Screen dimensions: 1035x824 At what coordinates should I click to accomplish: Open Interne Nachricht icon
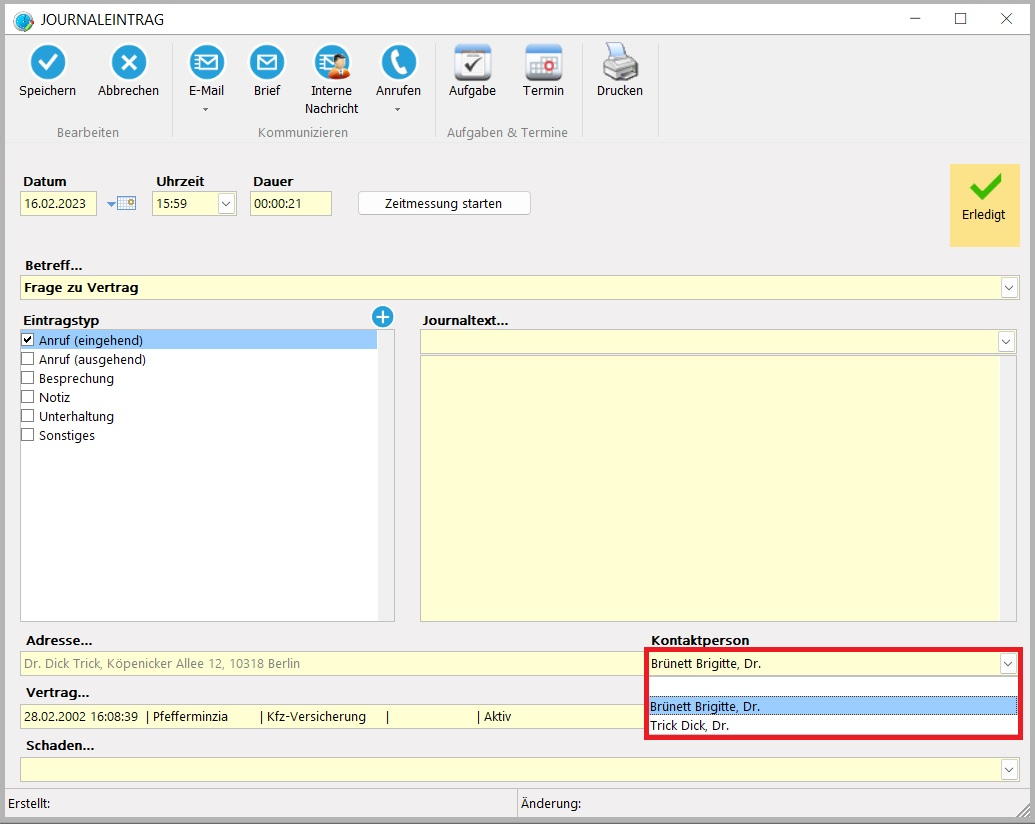[331, 63]
